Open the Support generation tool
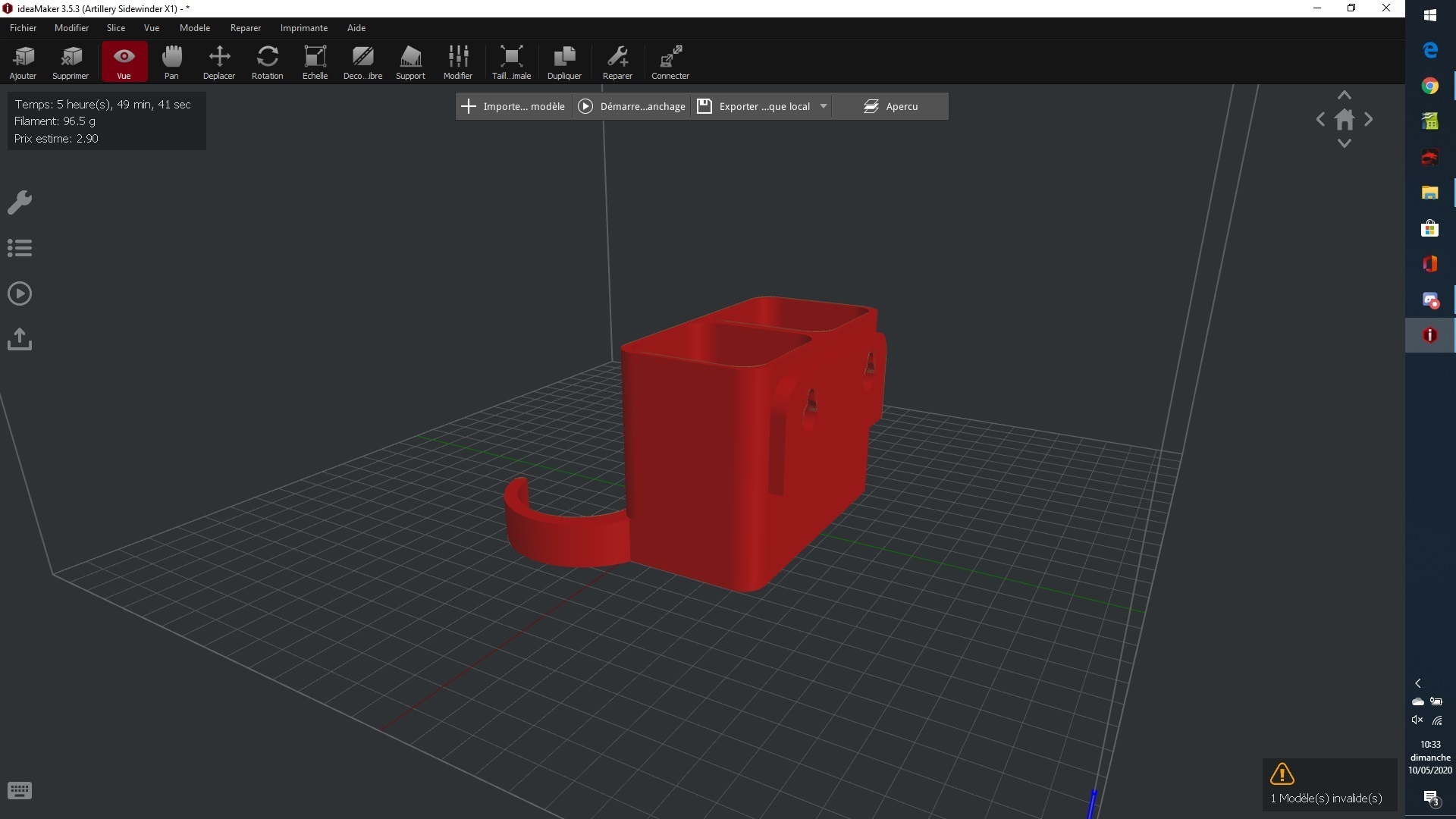This screenshot has width=1456, height=819. pyautogui.click(x=410, y=61)
